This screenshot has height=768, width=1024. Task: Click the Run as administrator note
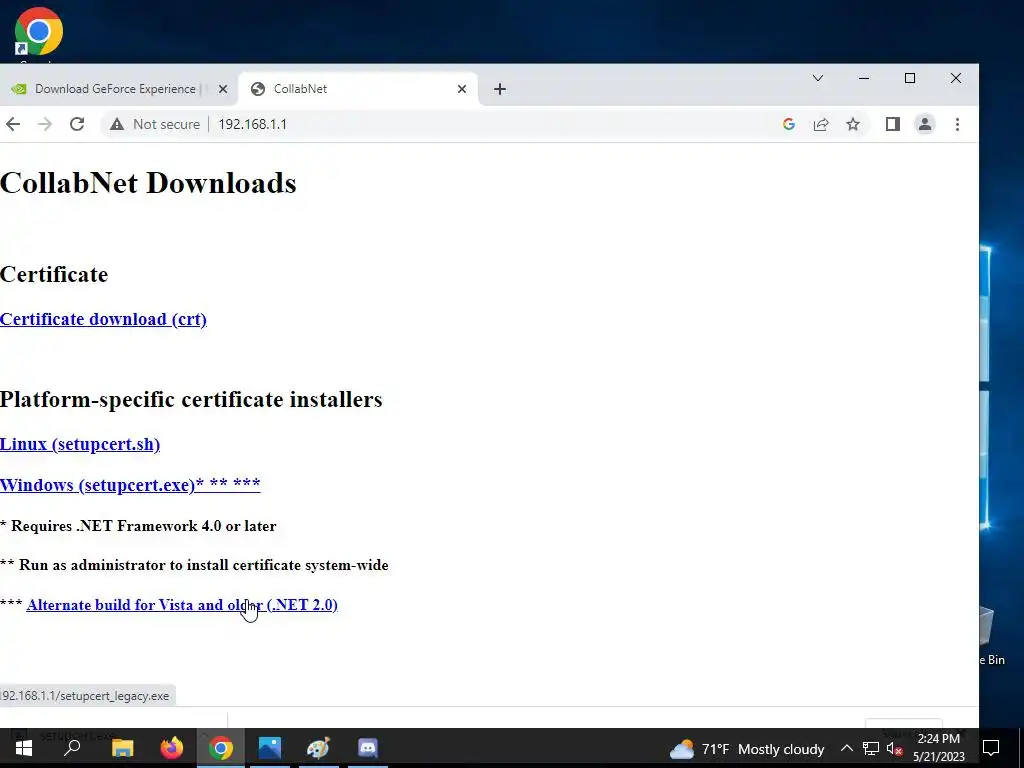(194, 565)
